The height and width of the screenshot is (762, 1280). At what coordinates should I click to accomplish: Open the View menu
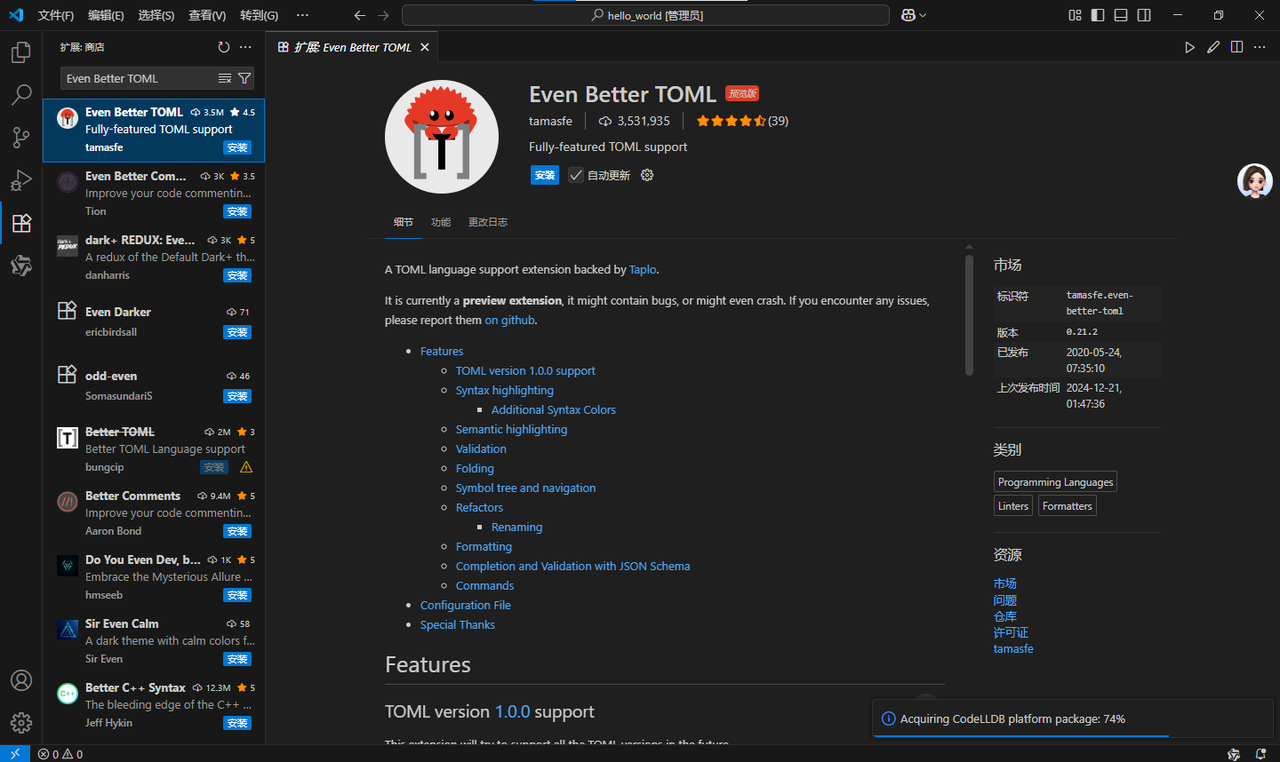pos(207,15)
